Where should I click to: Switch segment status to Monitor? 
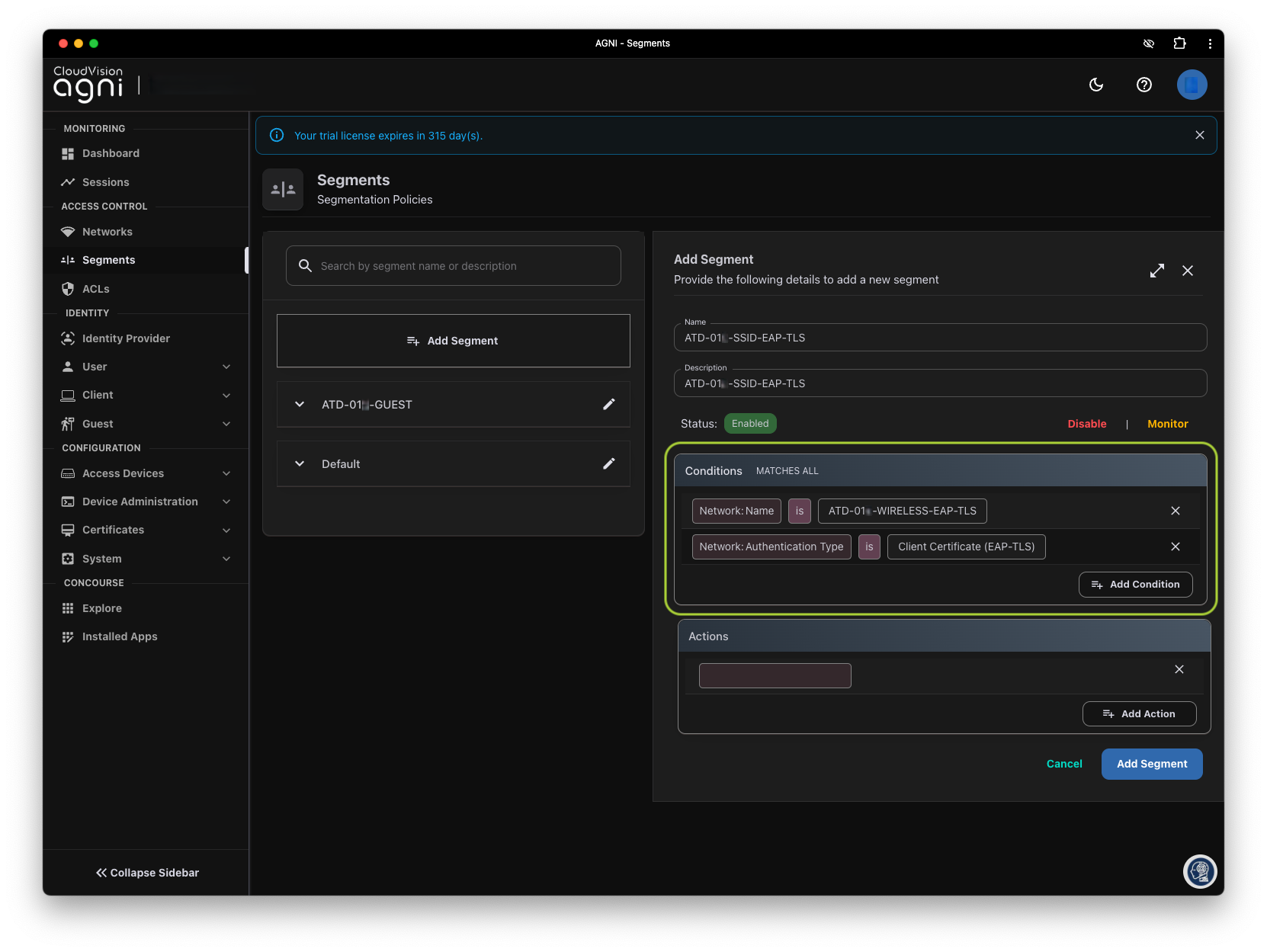coord(1167,424)
